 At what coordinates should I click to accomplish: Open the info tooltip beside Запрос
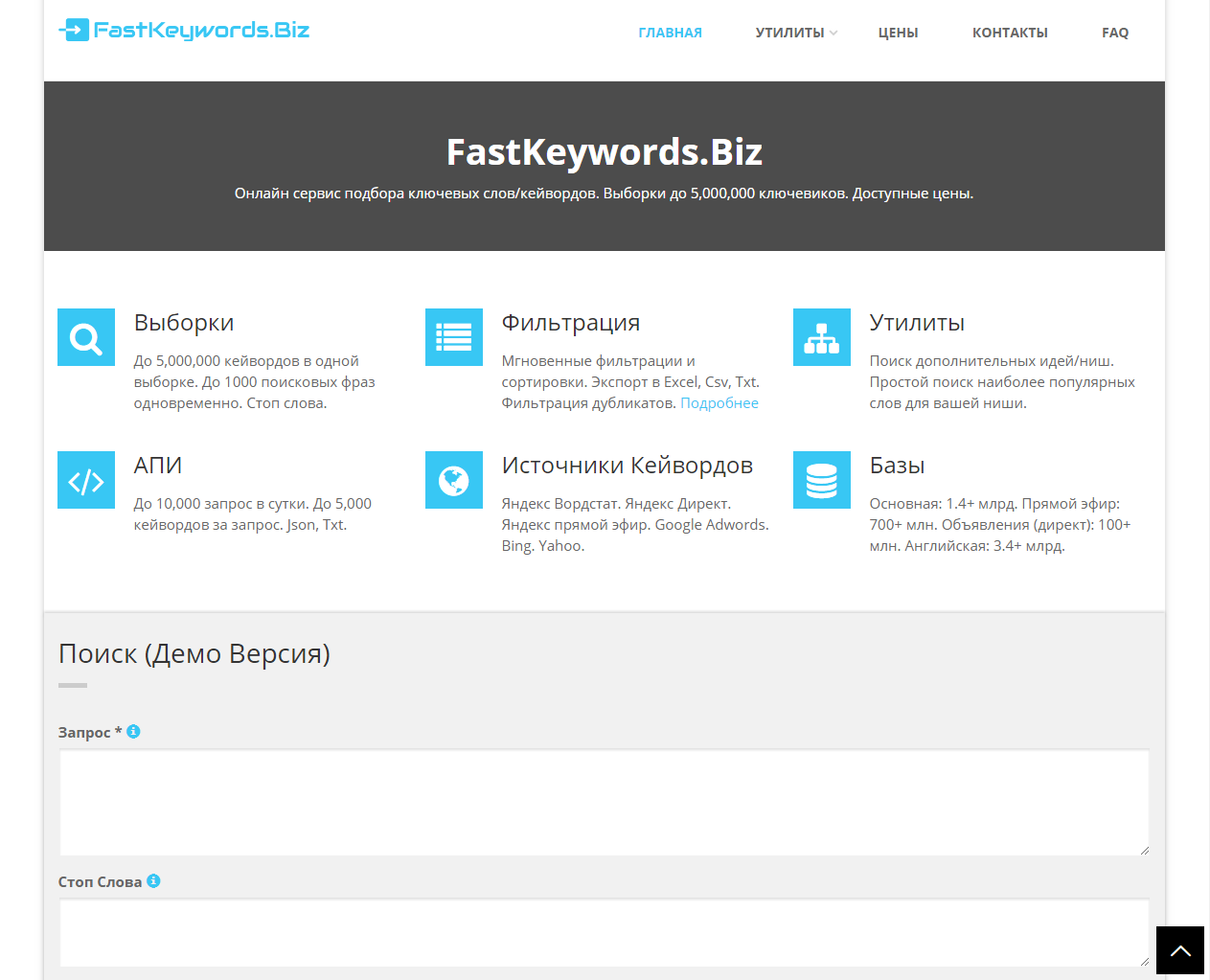pyautogui.click(x=134, y=731)
